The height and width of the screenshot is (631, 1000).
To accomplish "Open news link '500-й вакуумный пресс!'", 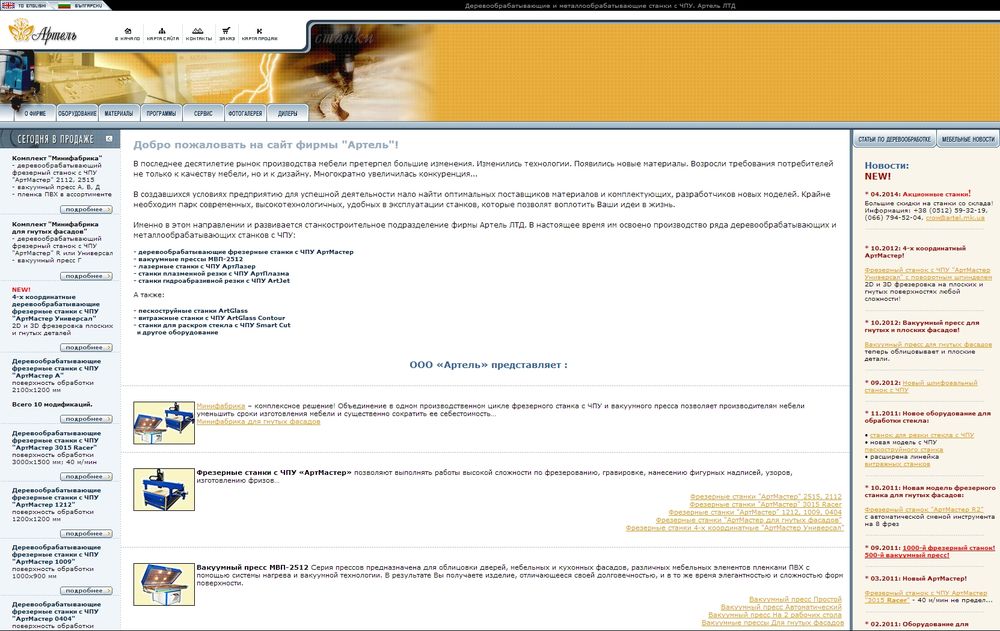I will coord(907,555).
